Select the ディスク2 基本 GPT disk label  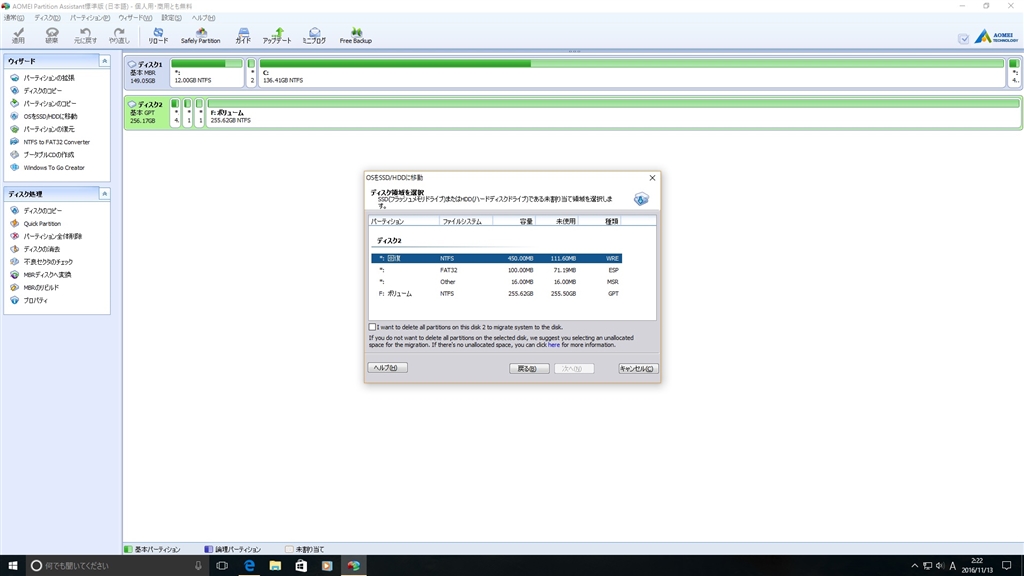(146, 112)
